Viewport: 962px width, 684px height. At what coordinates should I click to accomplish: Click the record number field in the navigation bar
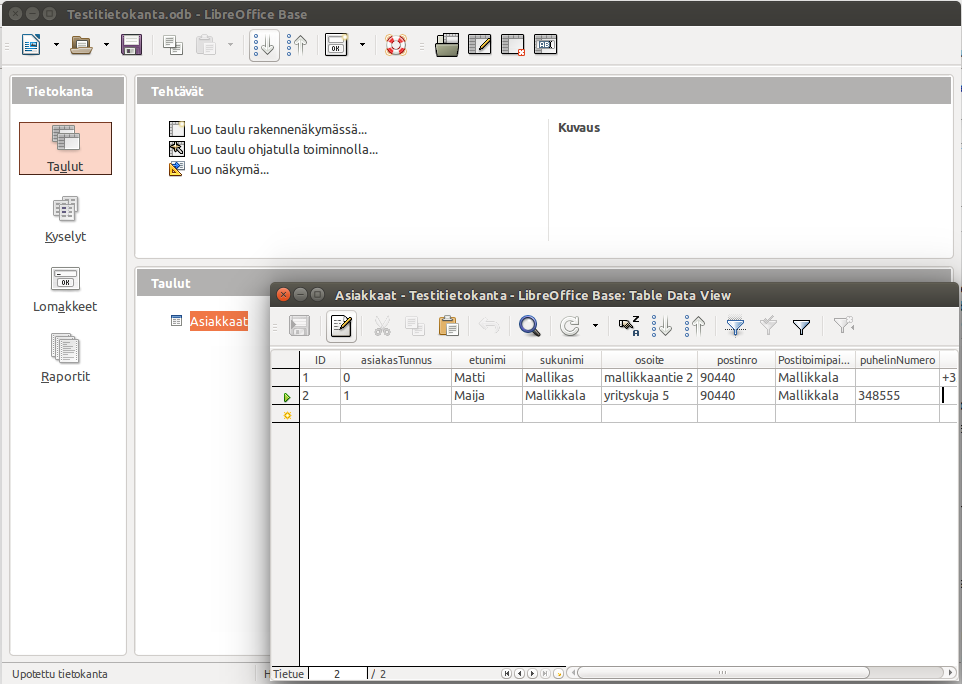click(337, 674)
